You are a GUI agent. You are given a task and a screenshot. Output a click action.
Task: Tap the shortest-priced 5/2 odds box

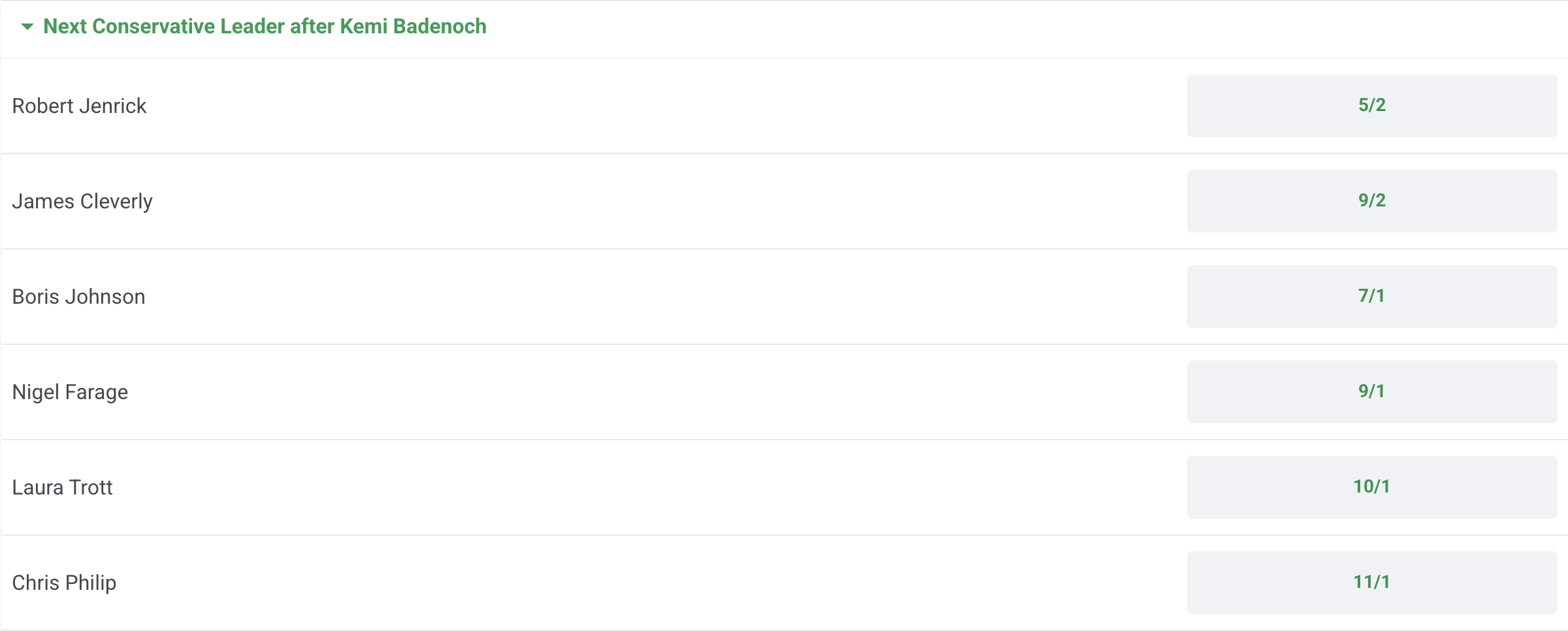pos(1372,106)
